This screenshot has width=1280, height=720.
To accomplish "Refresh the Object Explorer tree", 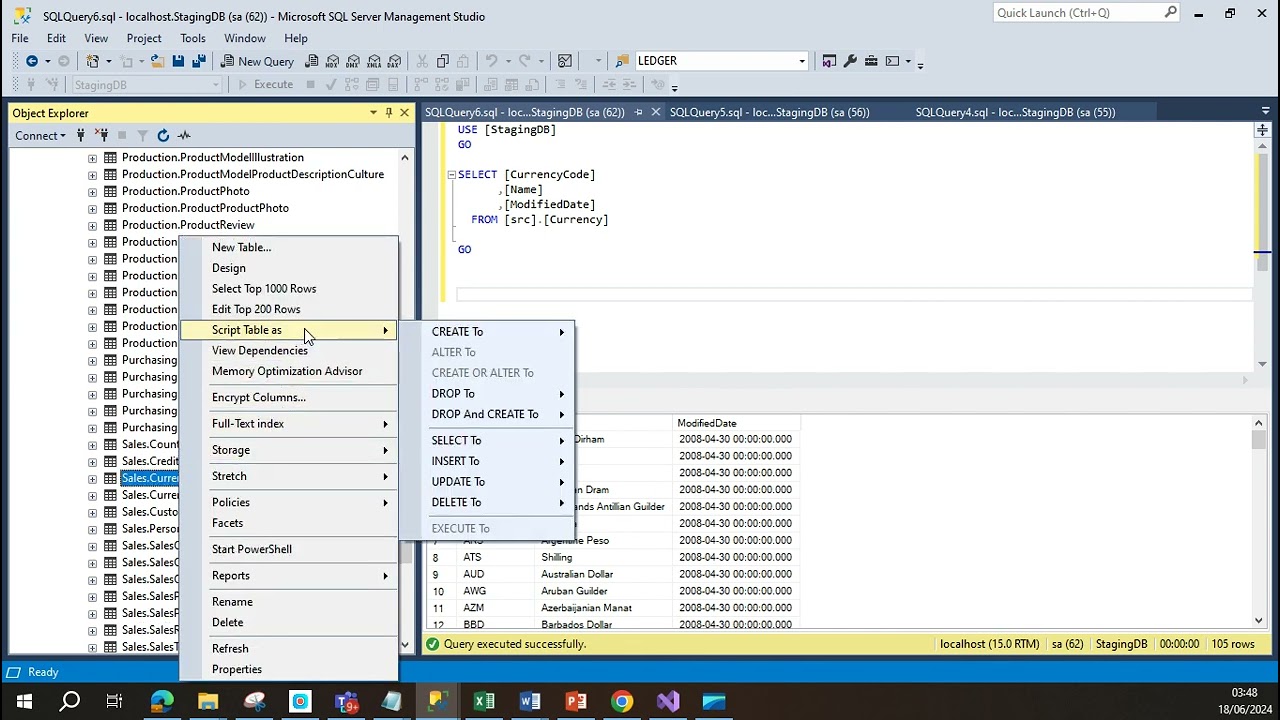I will tap(163, 136).
